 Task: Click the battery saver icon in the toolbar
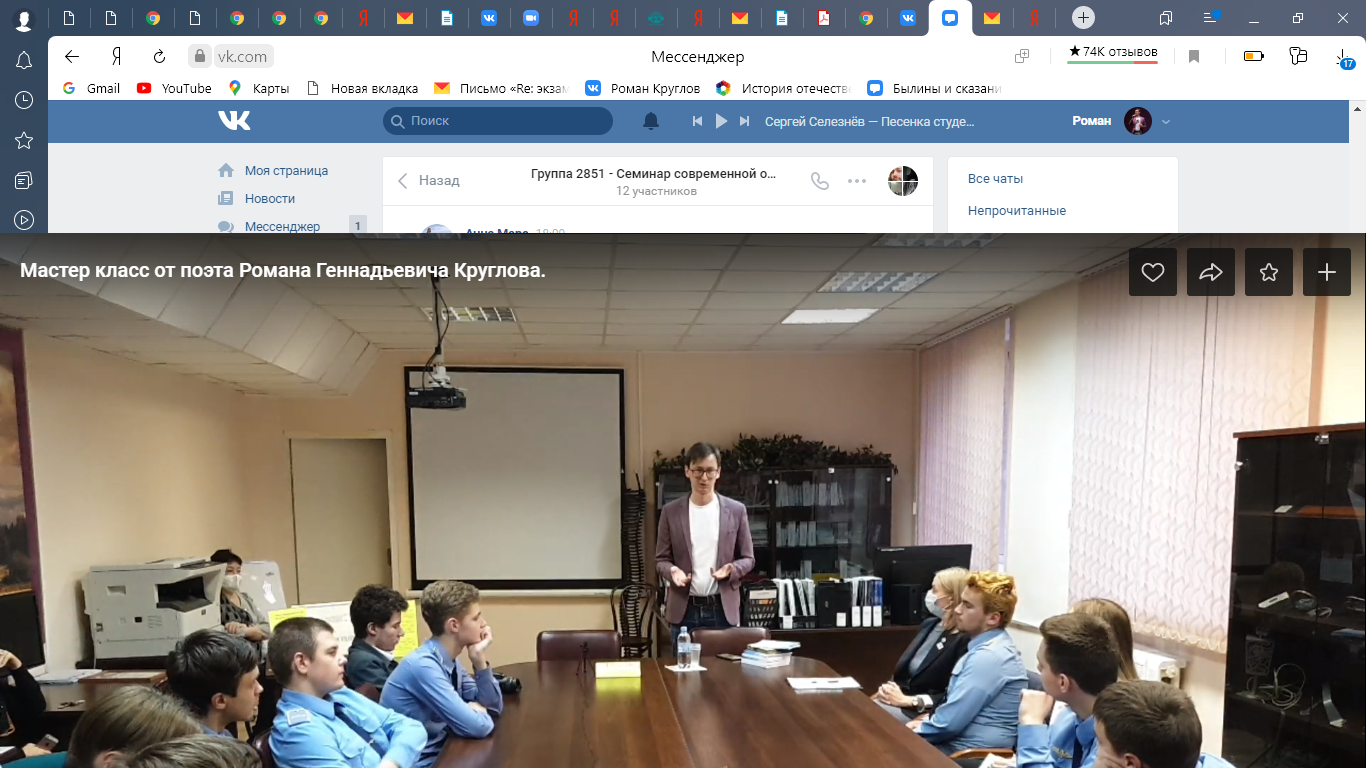point(1253,57)
